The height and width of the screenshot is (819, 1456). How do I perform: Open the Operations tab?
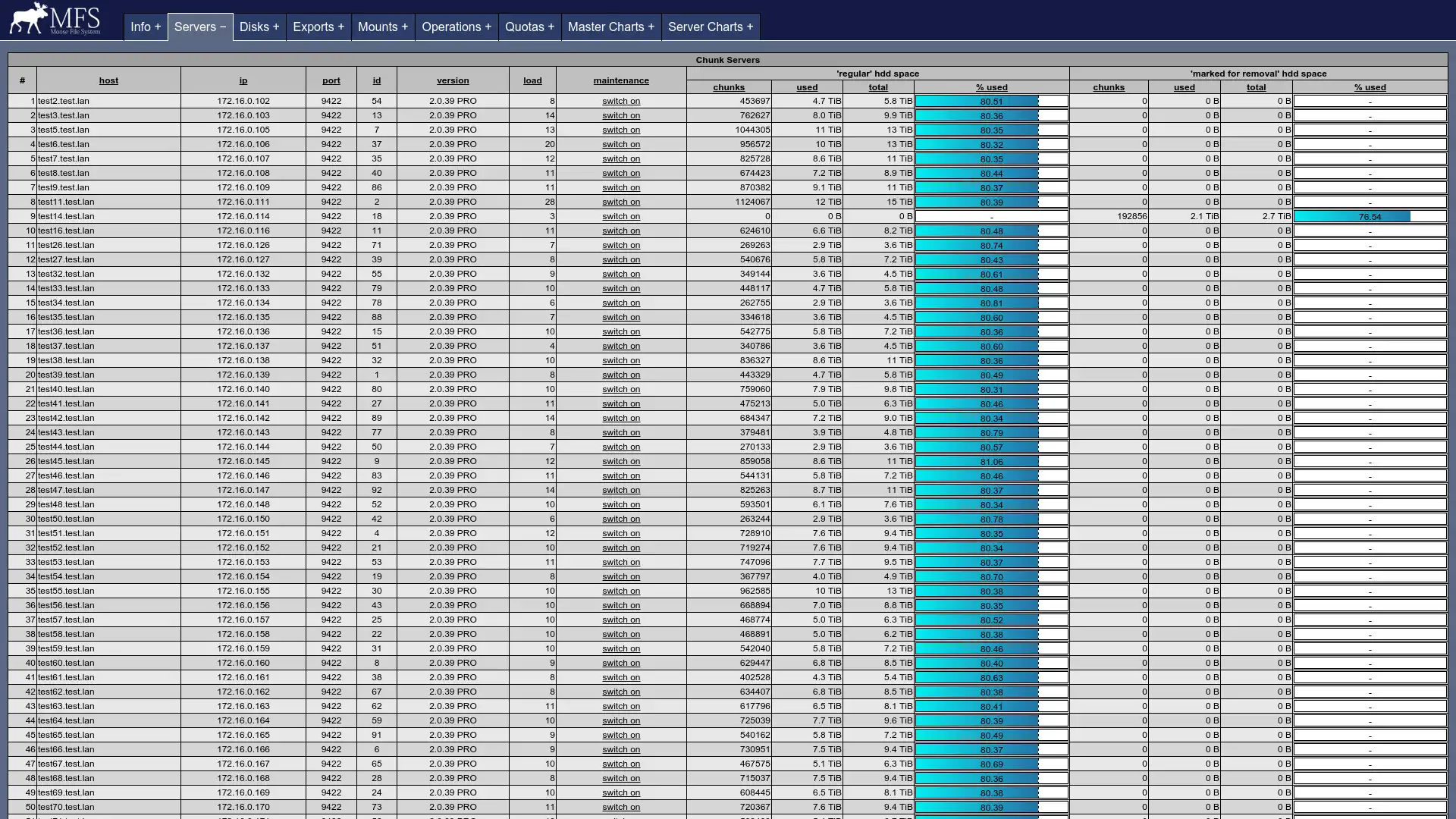pyautogui.click(x=456, y=27)
